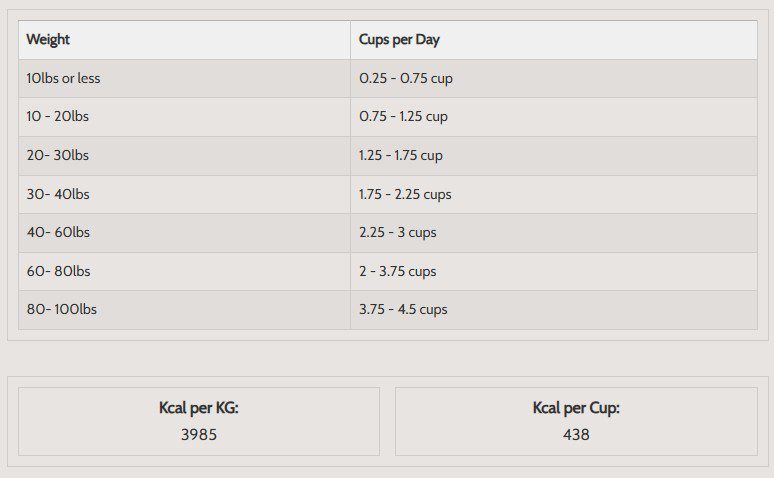Click the 3.75 - 4.5 cups cell
Viewport: 774px width, 478px height.
click(x=403, y=309)
